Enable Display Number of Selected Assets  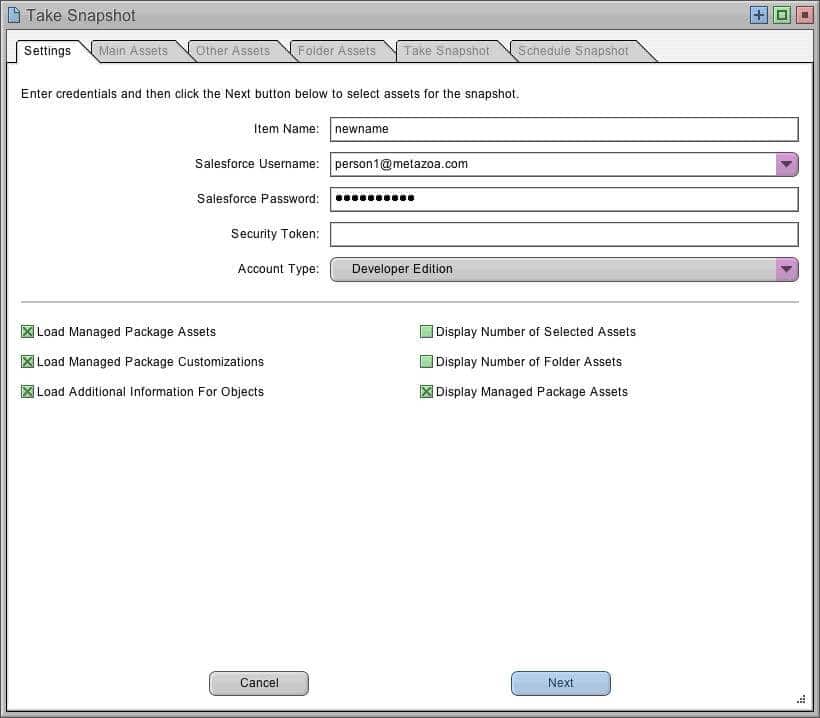coord(426,332)
